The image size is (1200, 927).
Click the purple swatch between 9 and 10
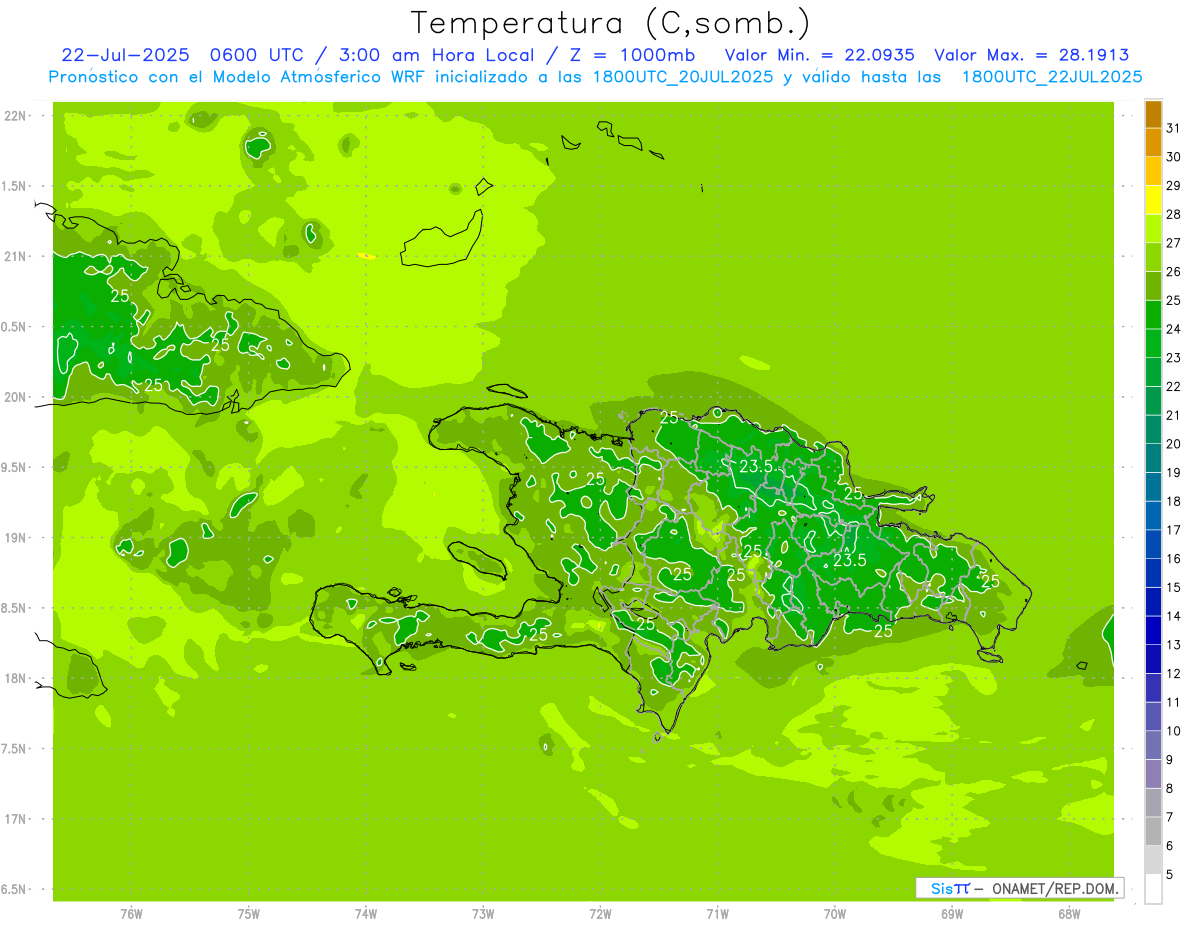pos(1153,746)
